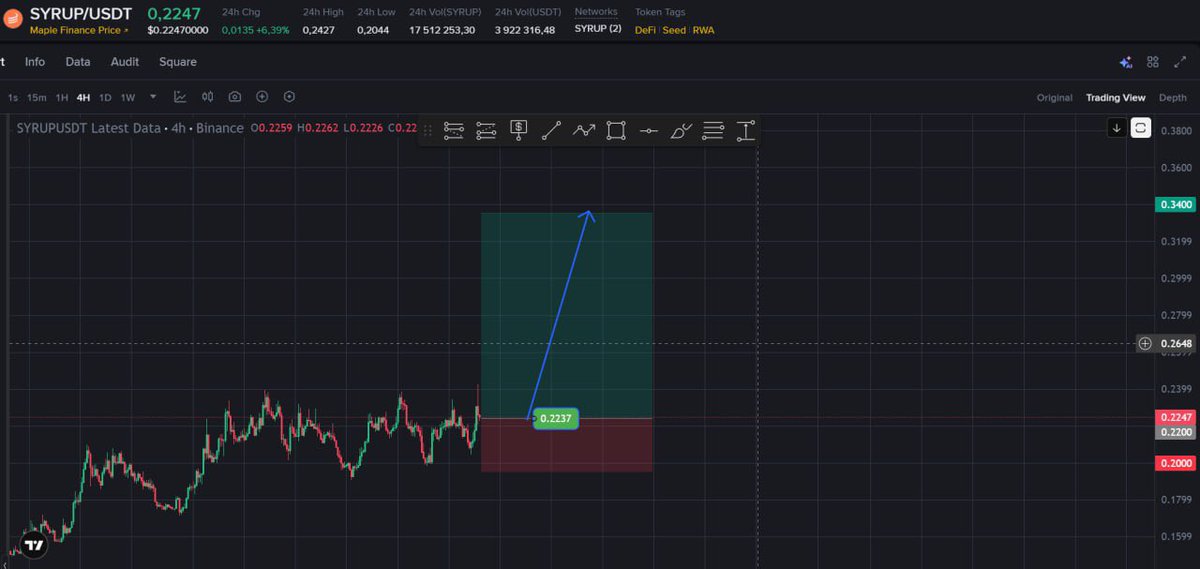
Task: Click the DeFi token tag
Action: coord(646,30)
